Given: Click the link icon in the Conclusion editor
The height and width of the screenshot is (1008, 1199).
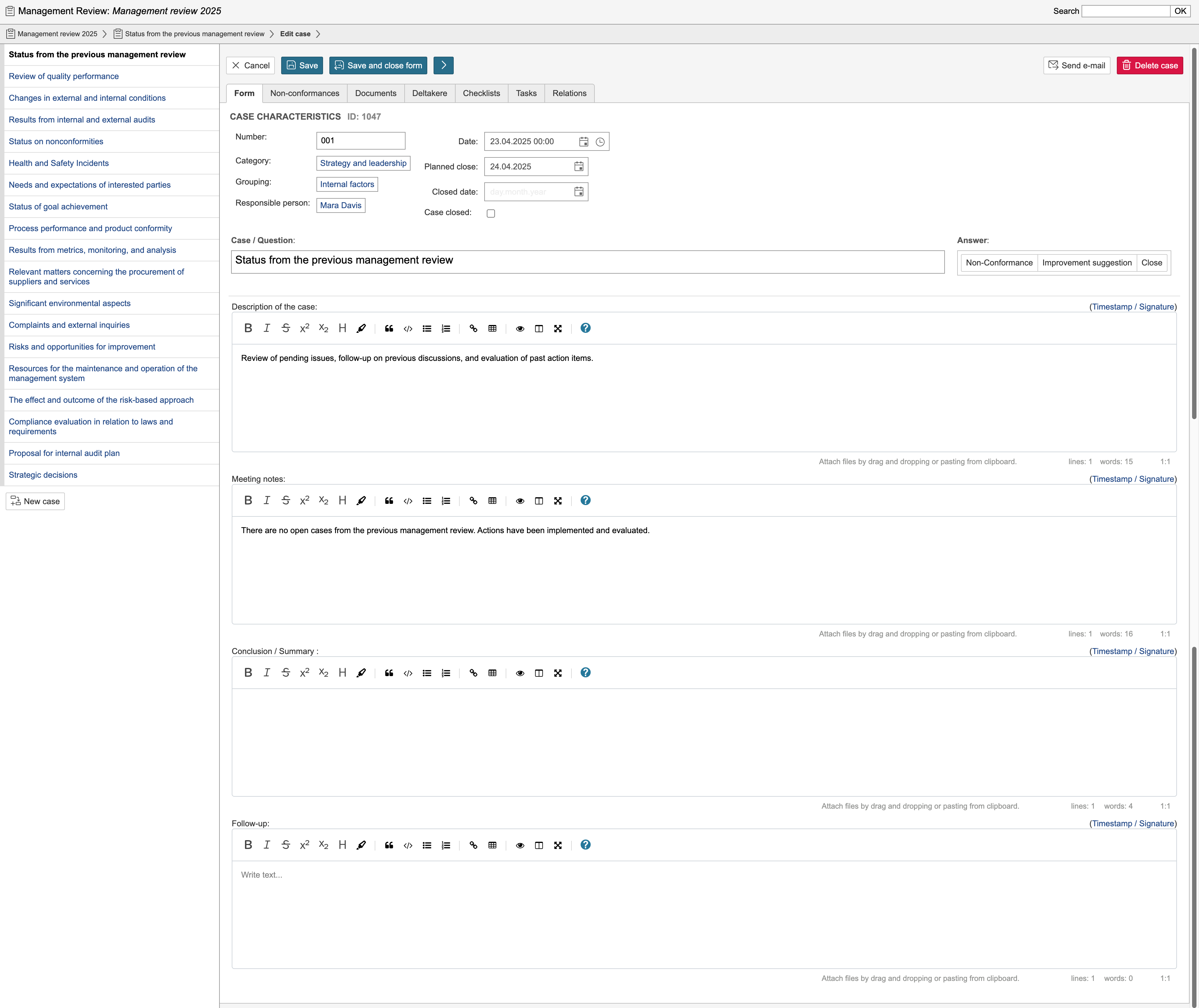Looking at the screenshot, I should (473, 673).
